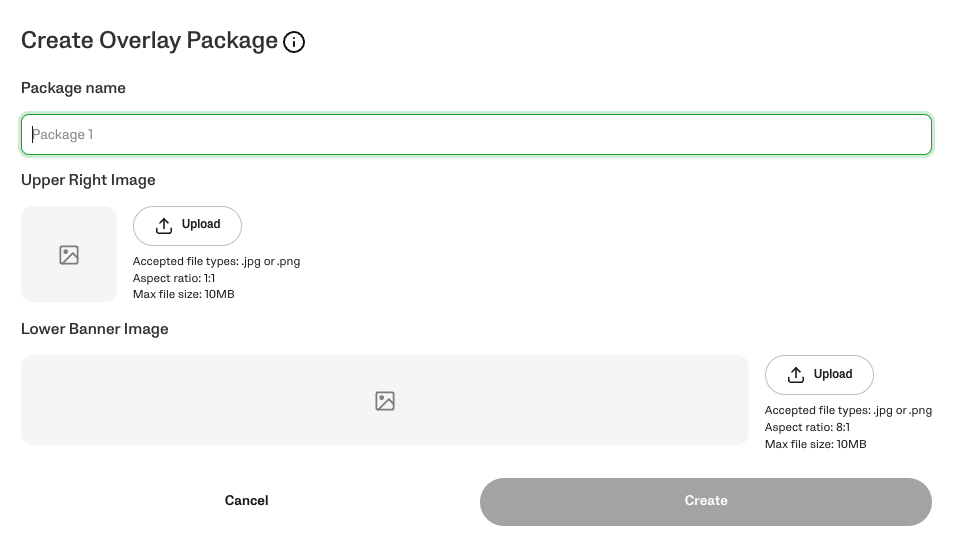Click "Max file size: 10MB" under Upper Right Image
This screenshot has width=953, height=553.
184,294
